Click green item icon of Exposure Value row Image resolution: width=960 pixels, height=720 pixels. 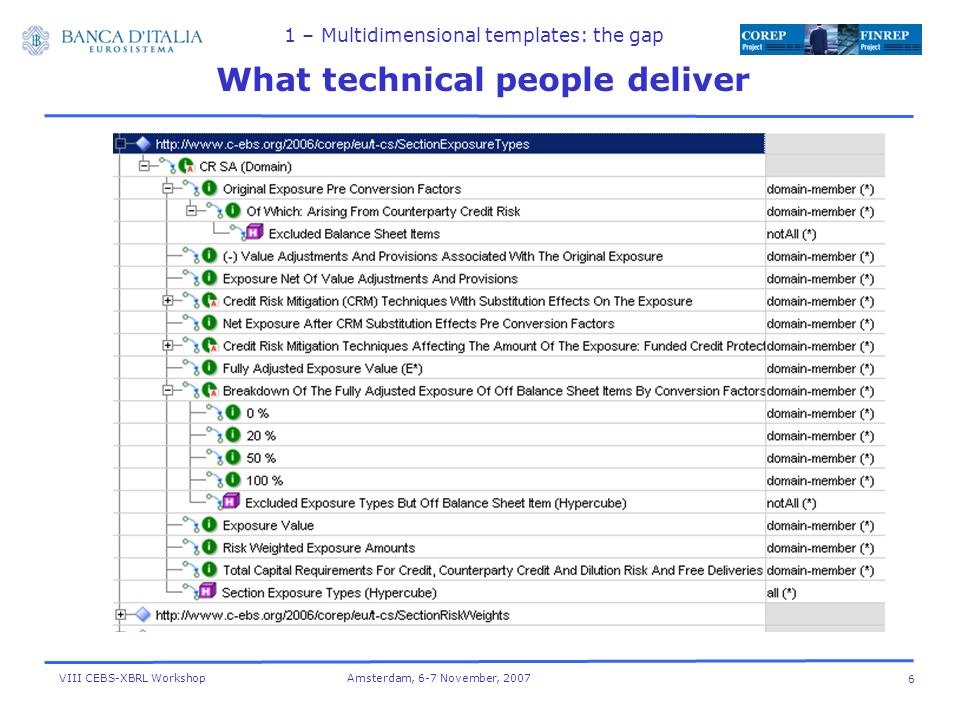(209, 525)
